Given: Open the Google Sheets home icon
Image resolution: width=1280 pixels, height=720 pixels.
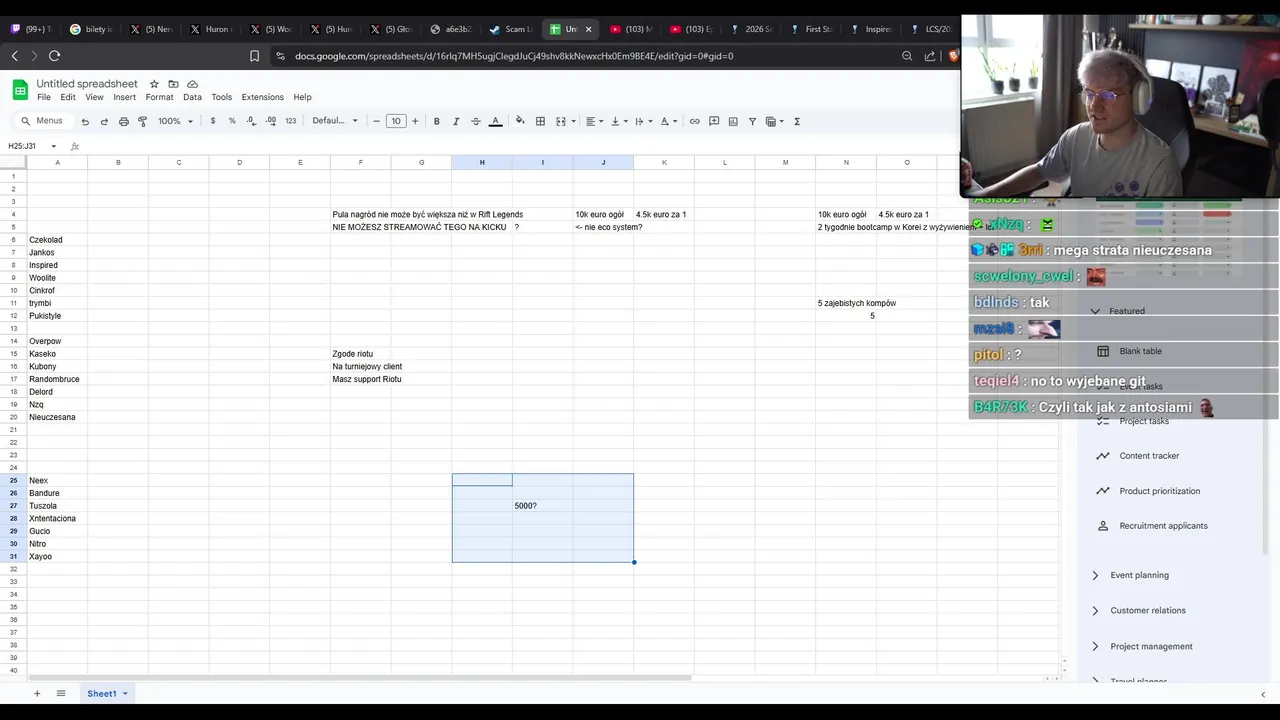Looking at the screenshot, I should (20, 90).
